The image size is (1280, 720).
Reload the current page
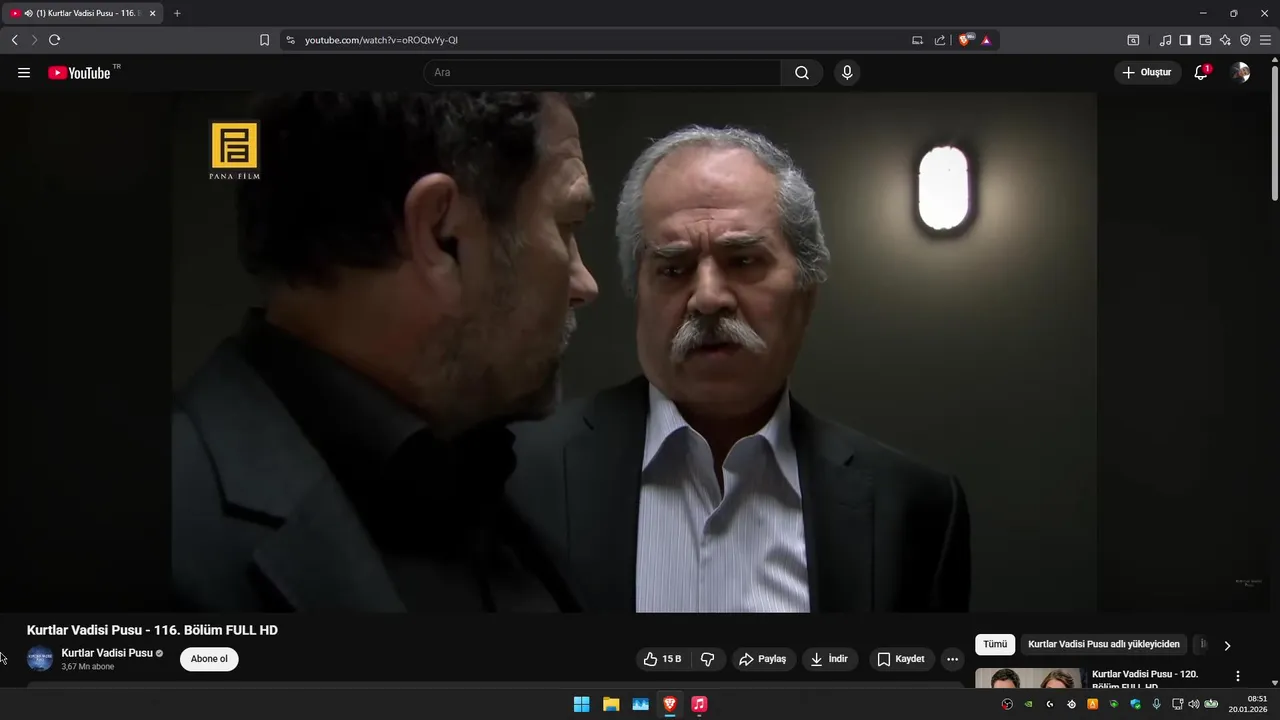point(54,40)
